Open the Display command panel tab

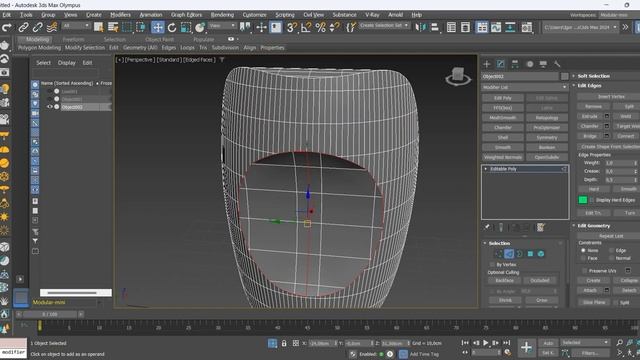543,64
